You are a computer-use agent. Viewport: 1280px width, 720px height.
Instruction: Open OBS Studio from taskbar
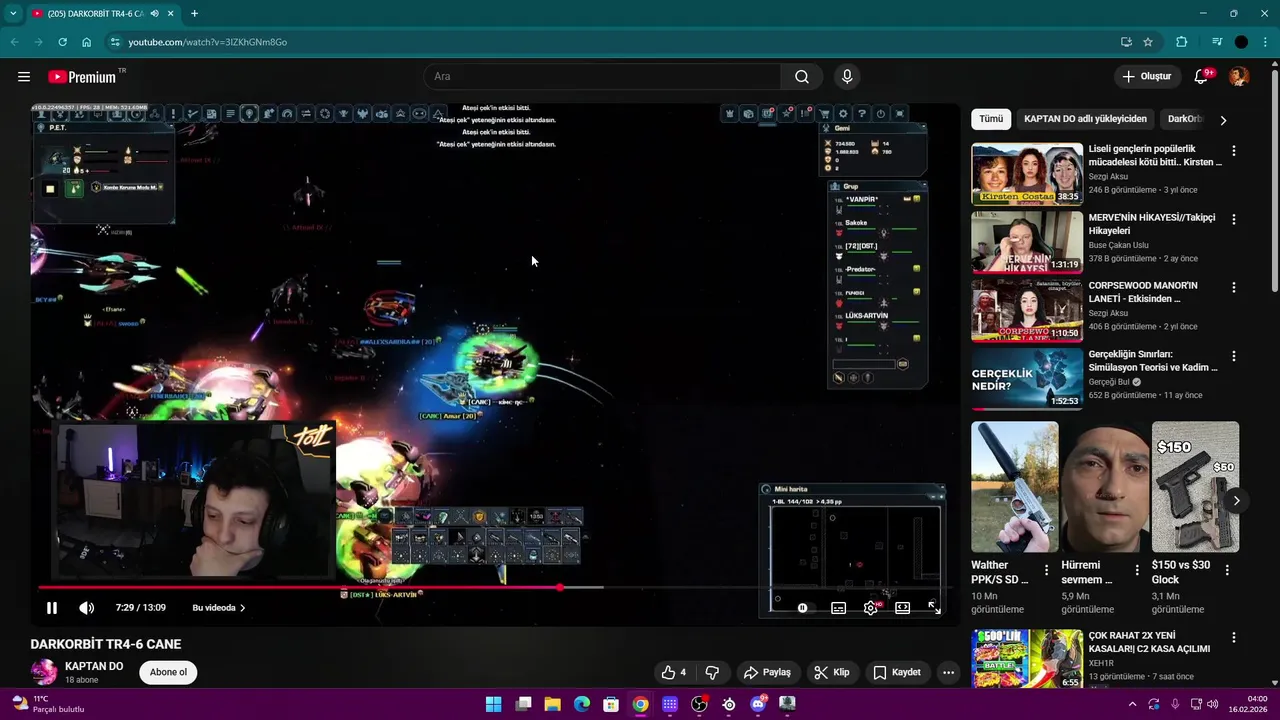(x=699, y=704)
